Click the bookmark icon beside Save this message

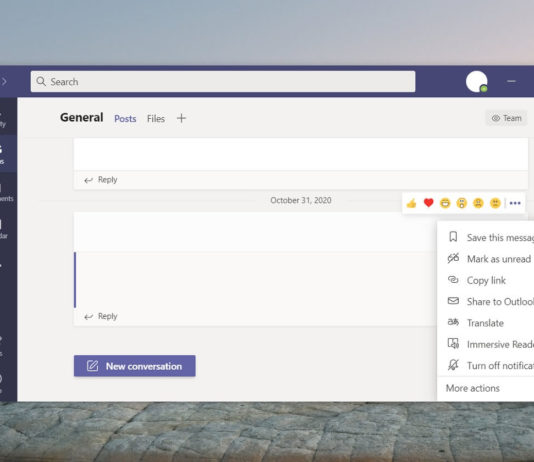point(453,237)
